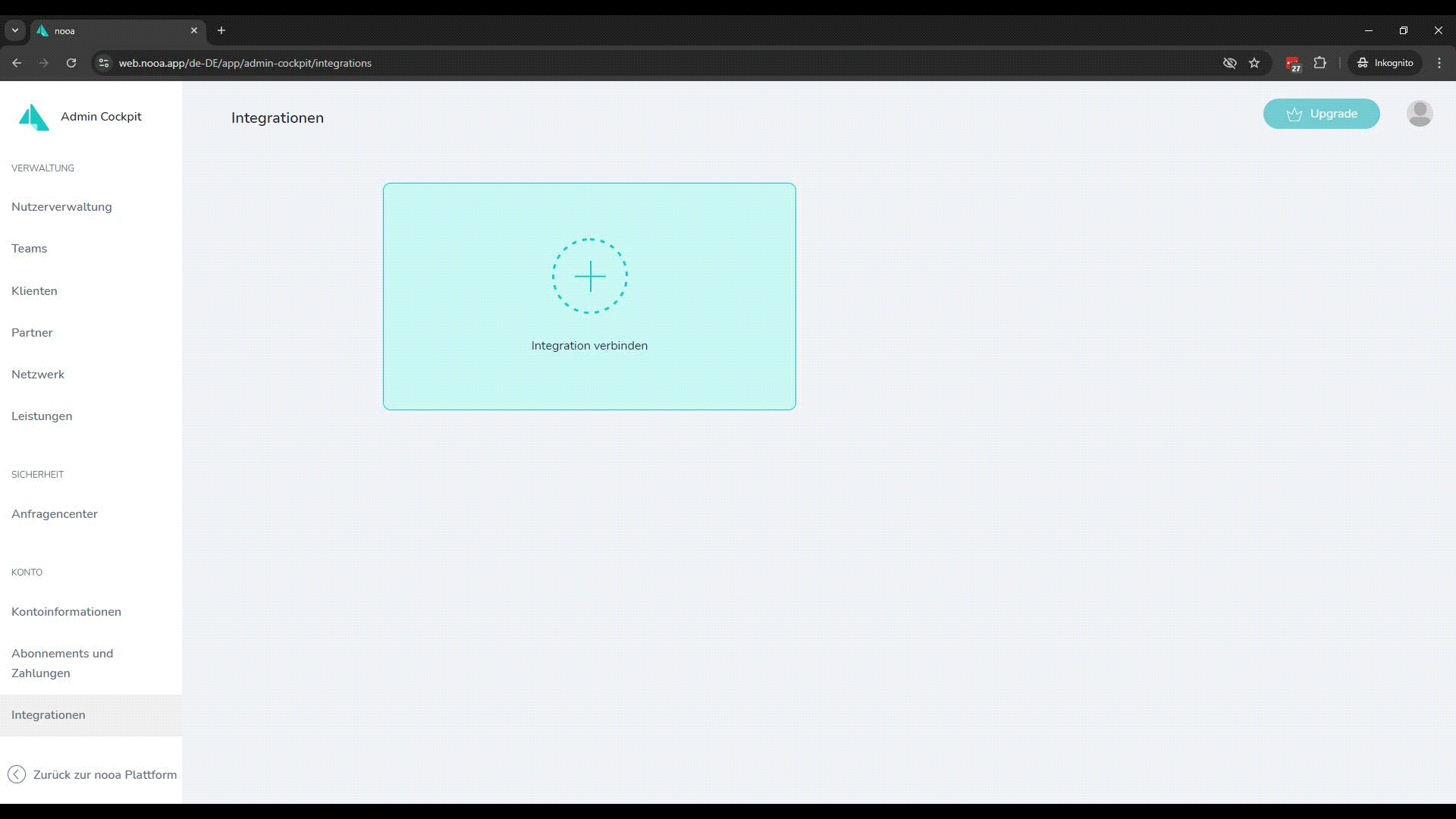Screen dimensions: 1456x819
Task: Open Abonnements und Zahlungen
Action: (x=62, y=662)
